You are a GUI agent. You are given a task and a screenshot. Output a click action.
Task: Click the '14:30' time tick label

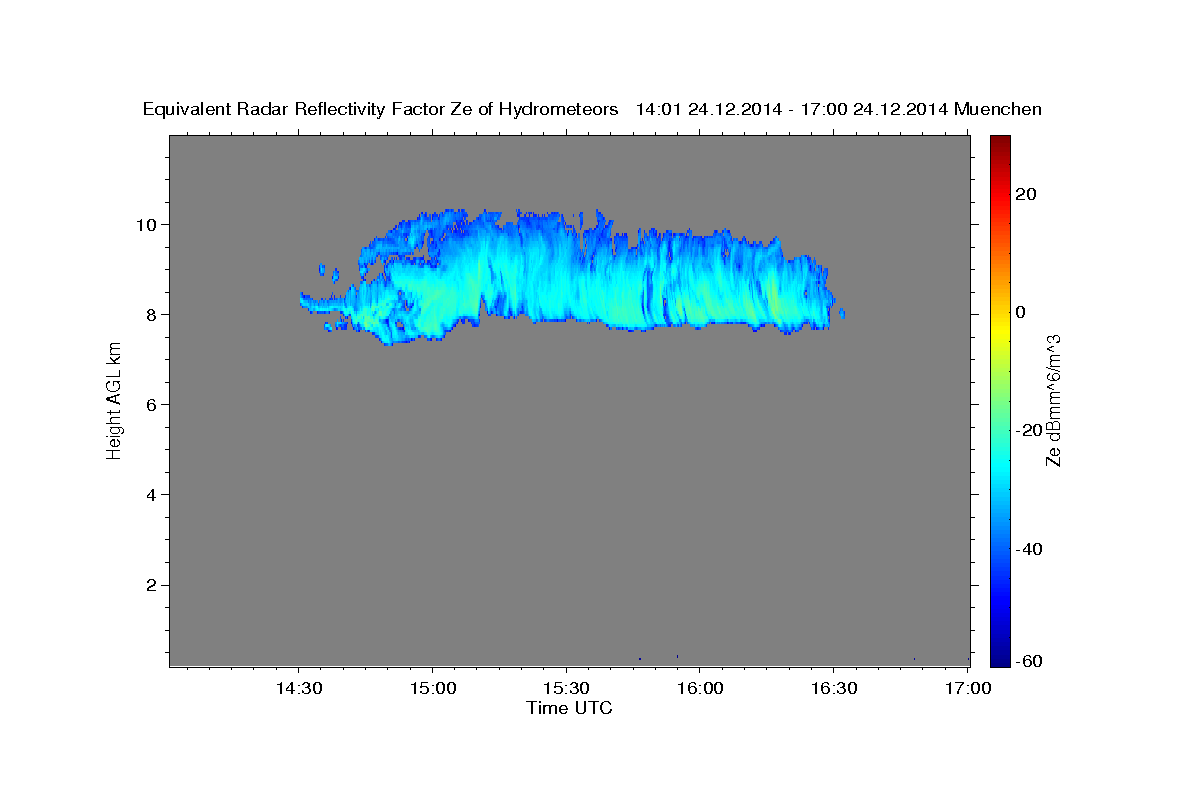pyautogui.click(x=299, y=689)
